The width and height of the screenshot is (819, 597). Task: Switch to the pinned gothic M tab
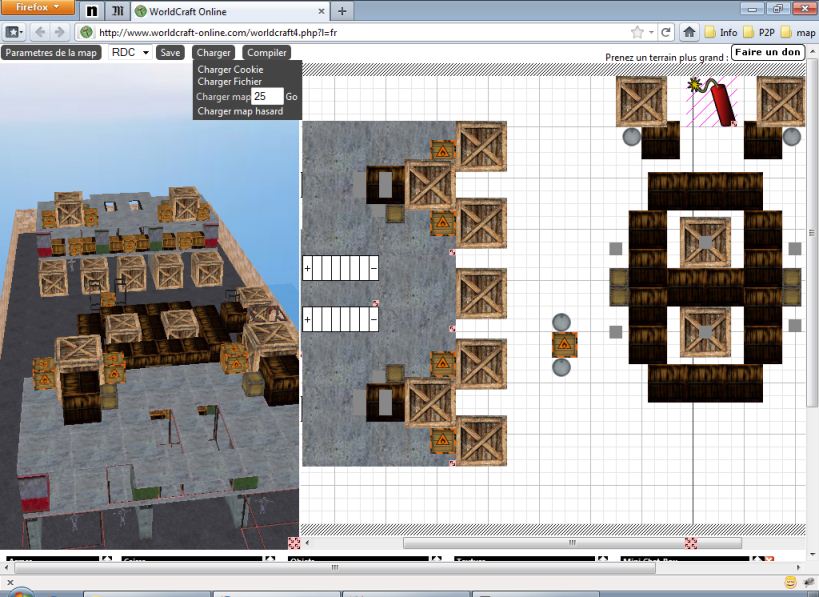(x=117, y=11)
